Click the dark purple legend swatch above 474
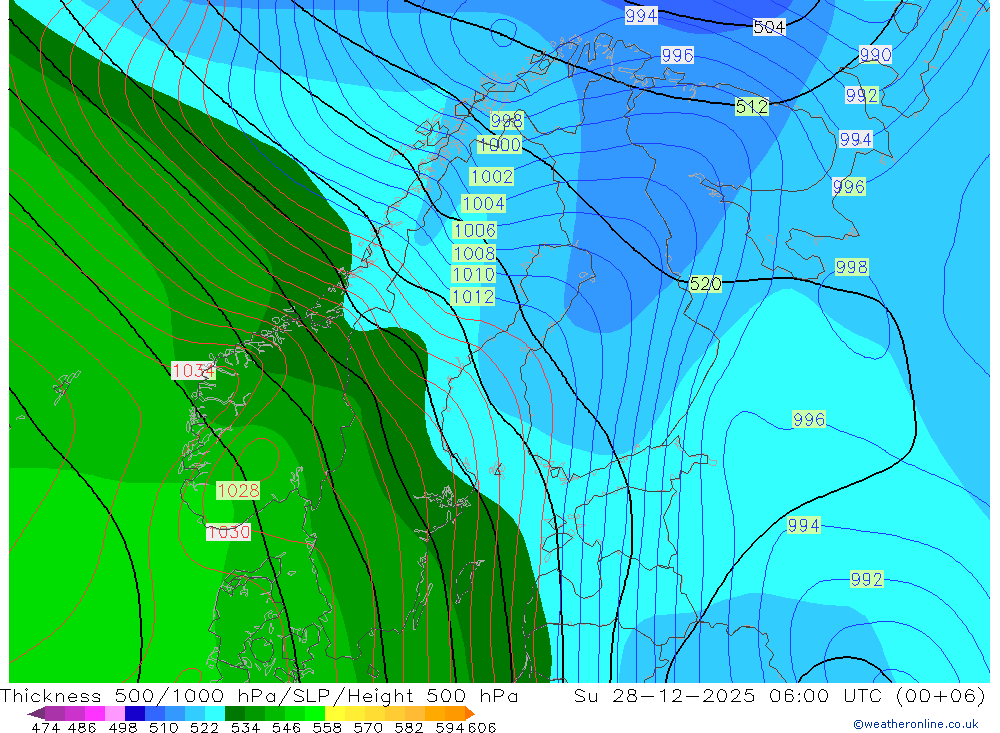The height and width of the screenshot is (733, 1000). 55,713
